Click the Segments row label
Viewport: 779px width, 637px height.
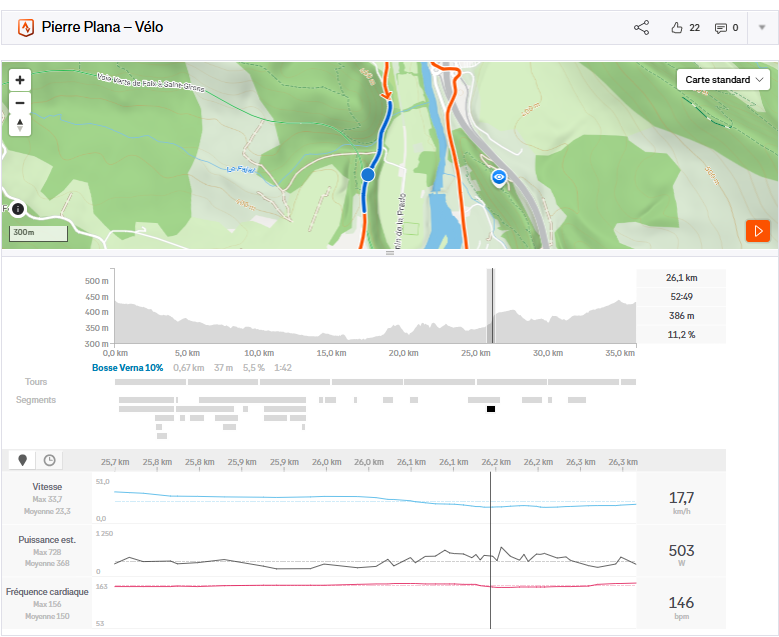(x=36, y=399)
